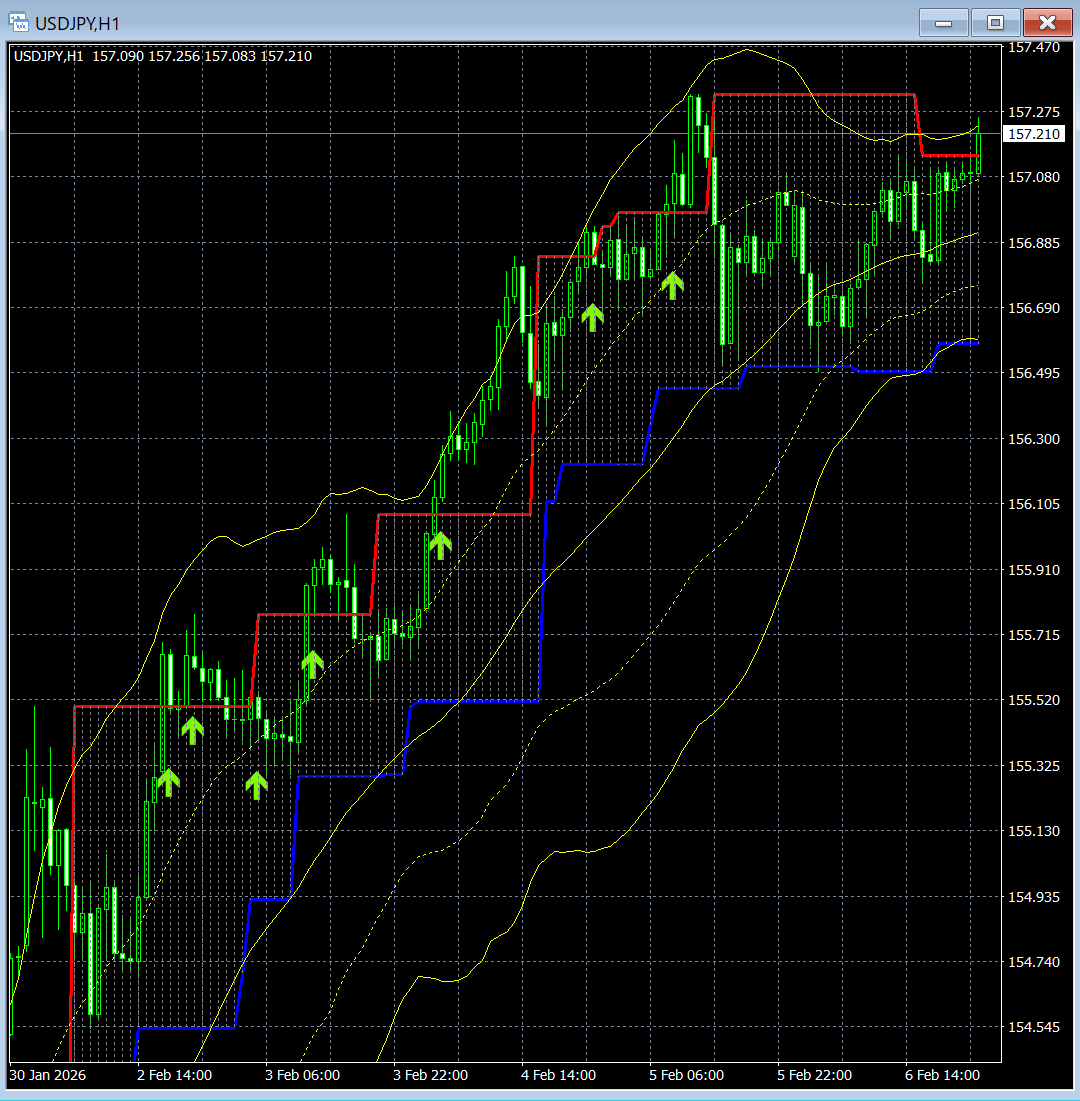The image size is (1080, 1101).
Task: Click the 5 Feb 06:00 time label
Action: (686, 1075)
